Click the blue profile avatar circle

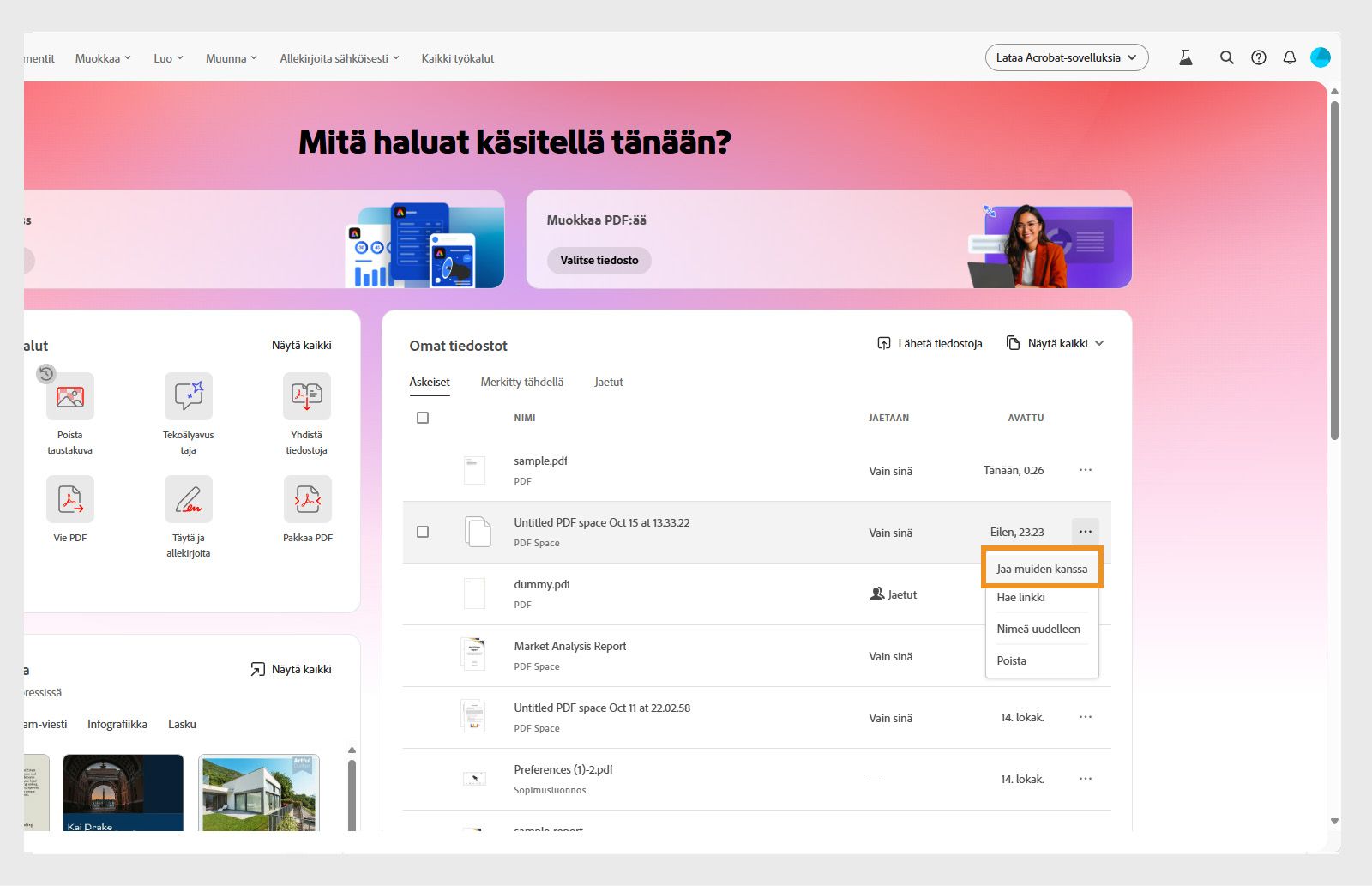point(1321,57)
